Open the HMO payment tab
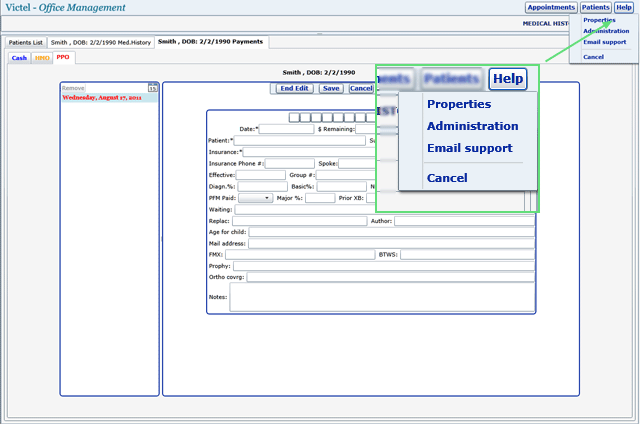This screenshot has height=424, width=640. [42, 58]
